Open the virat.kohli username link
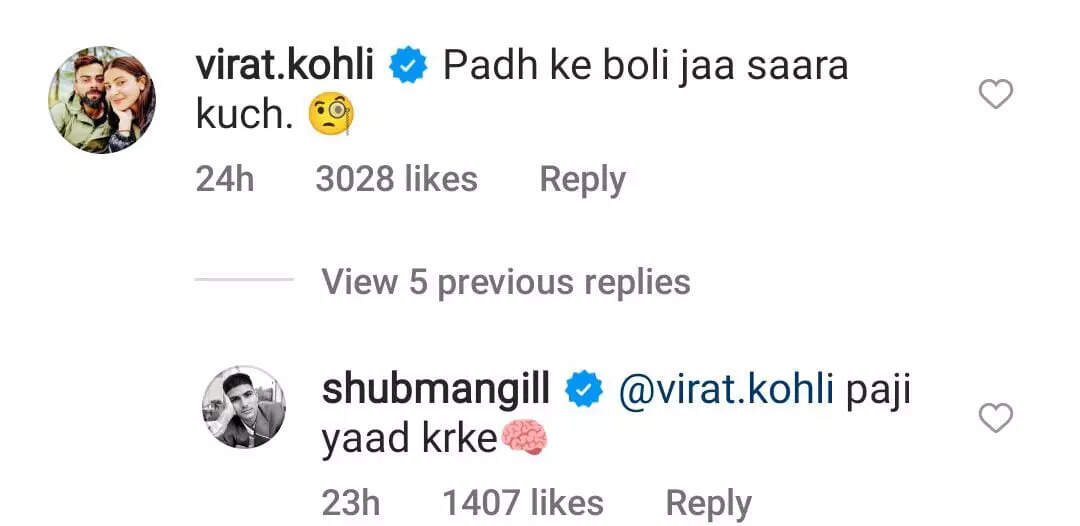Screen dimensions: 1080x526 pos(284,66)
